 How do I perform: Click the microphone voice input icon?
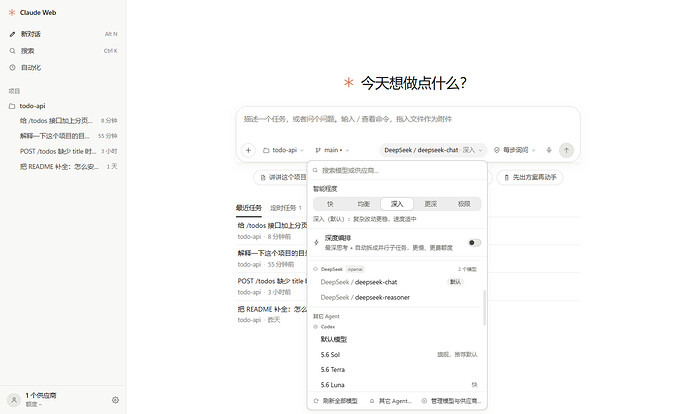click(x=549, y=150)
